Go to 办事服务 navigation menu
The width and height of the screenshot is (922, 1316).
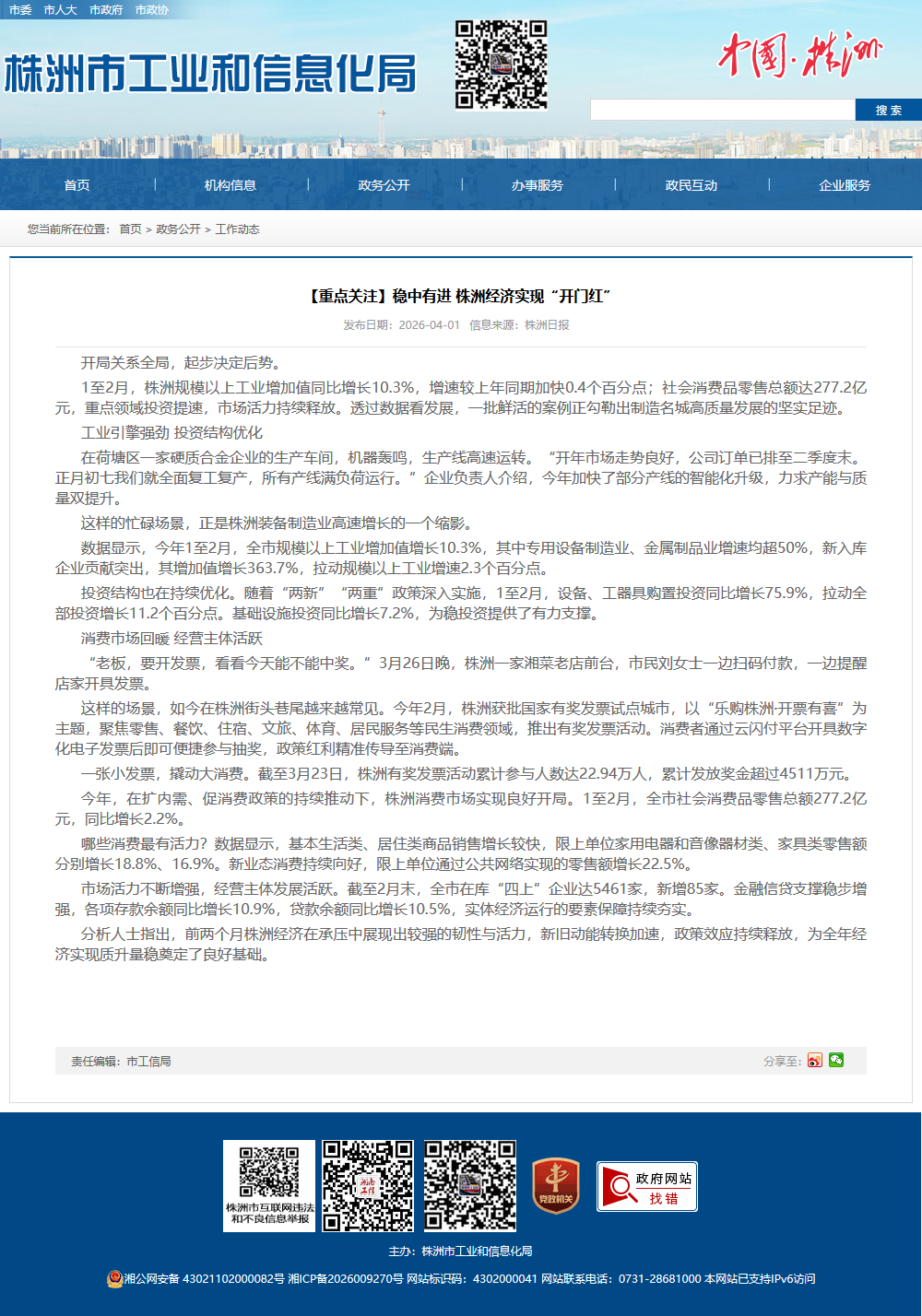pyautogui.click(x=538, y=185)
